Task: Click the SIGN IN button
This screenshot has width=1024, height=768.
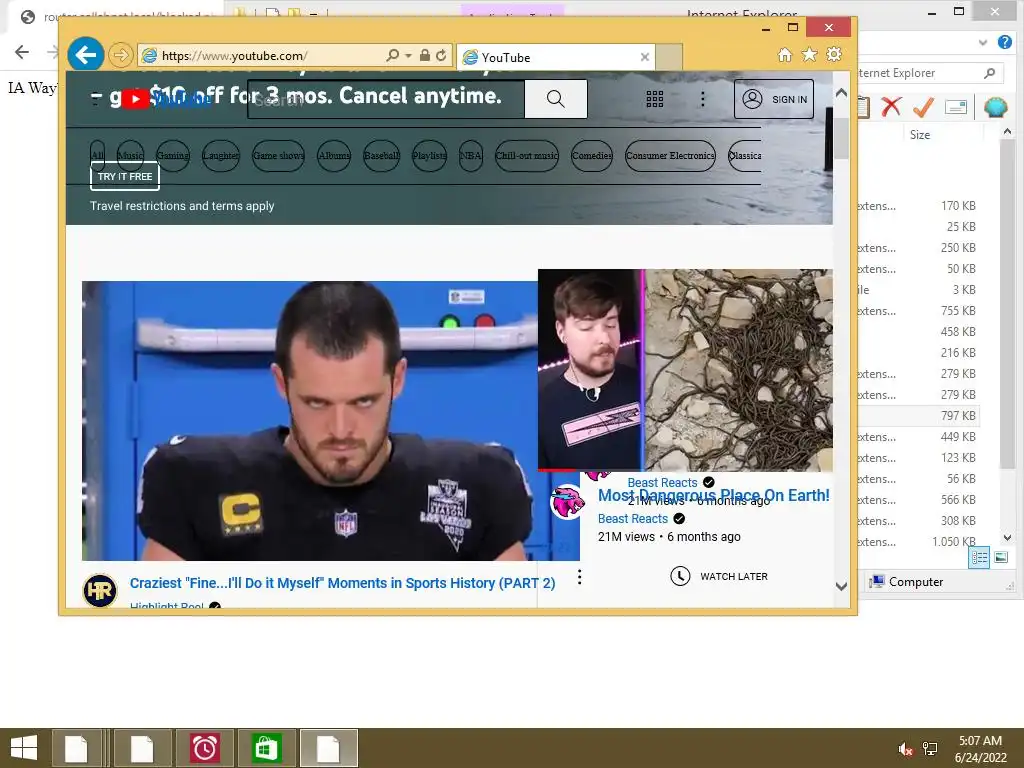Action: tap(774, 99)
